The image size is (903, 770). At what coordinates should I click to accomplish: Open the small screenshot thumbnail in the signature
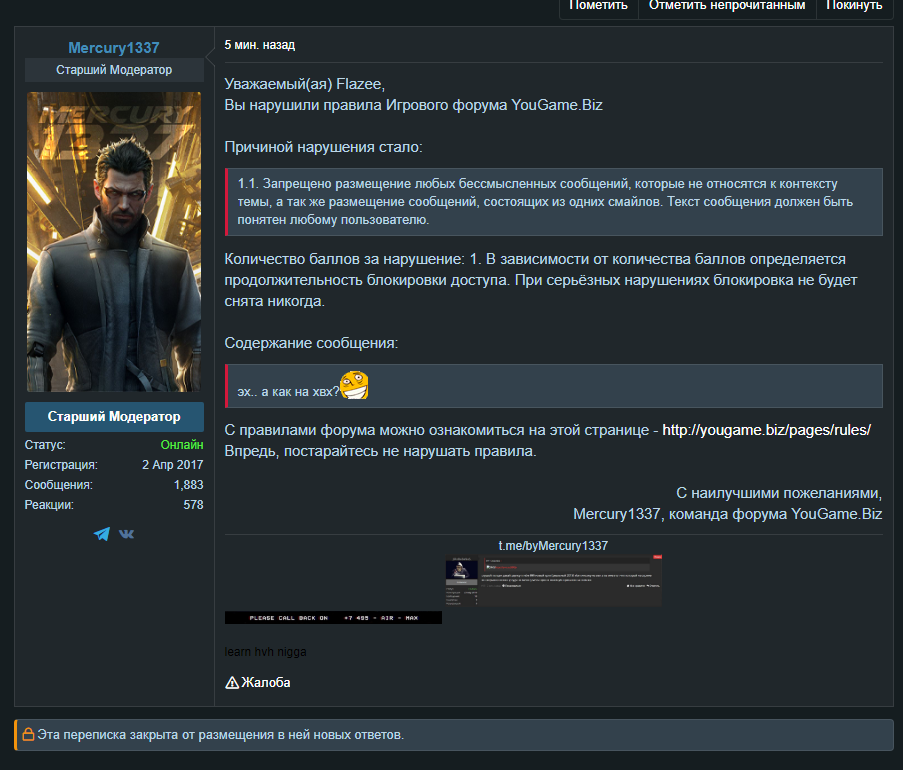pos(553,581)
